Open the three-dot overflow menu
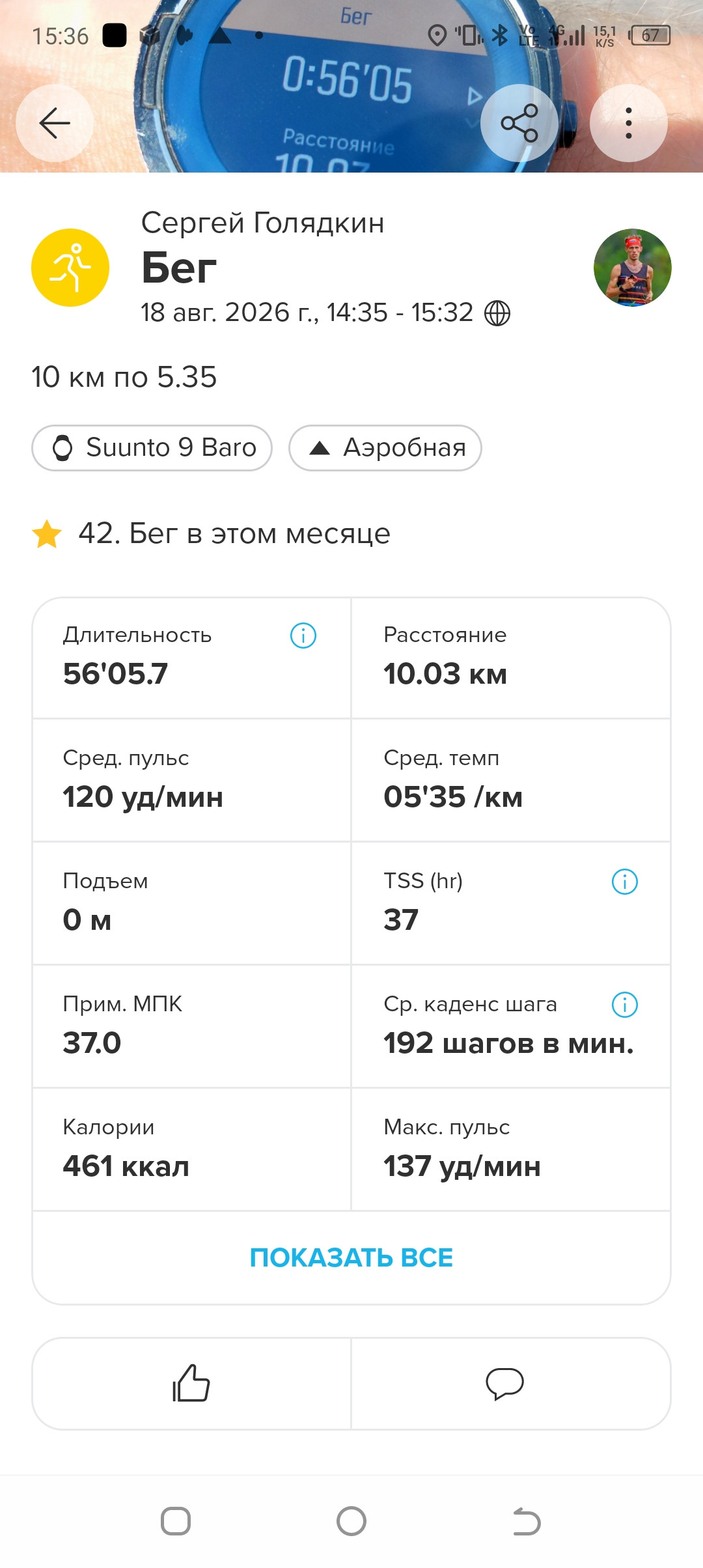The width and height of the screenshot is (703, 1568). (x=629, y=123)
